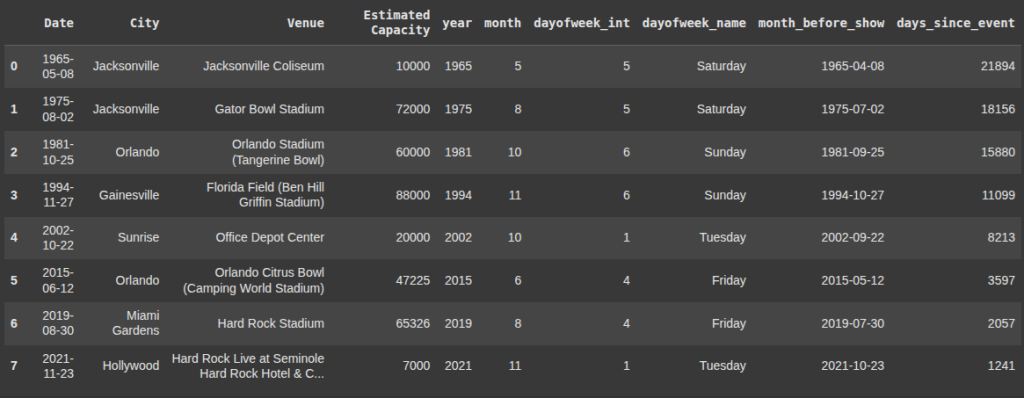This screenshot has height=398, width=1024.
Task: Click the Date column header
Action: 59,23
